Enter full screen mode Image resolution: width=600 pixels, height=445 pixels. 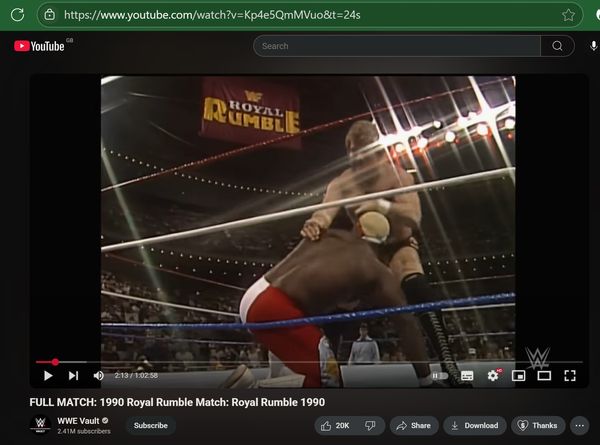point(570,376)
